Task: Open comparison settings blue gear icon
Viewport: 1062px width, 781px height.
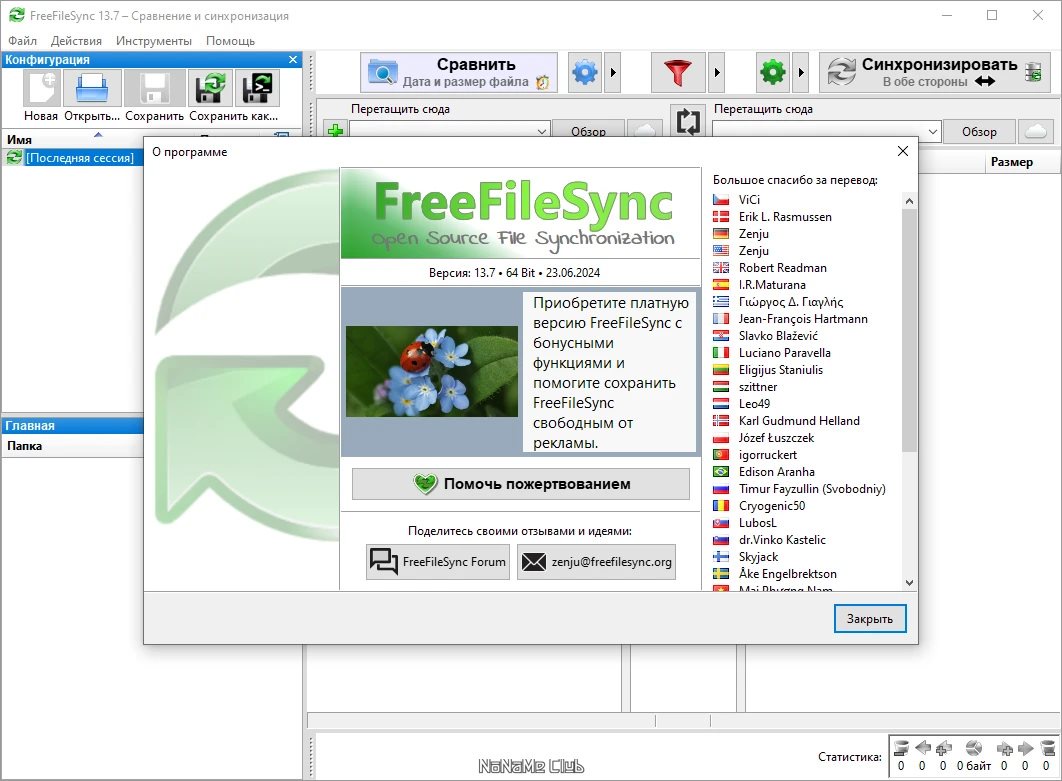Action: pos(585,72)
